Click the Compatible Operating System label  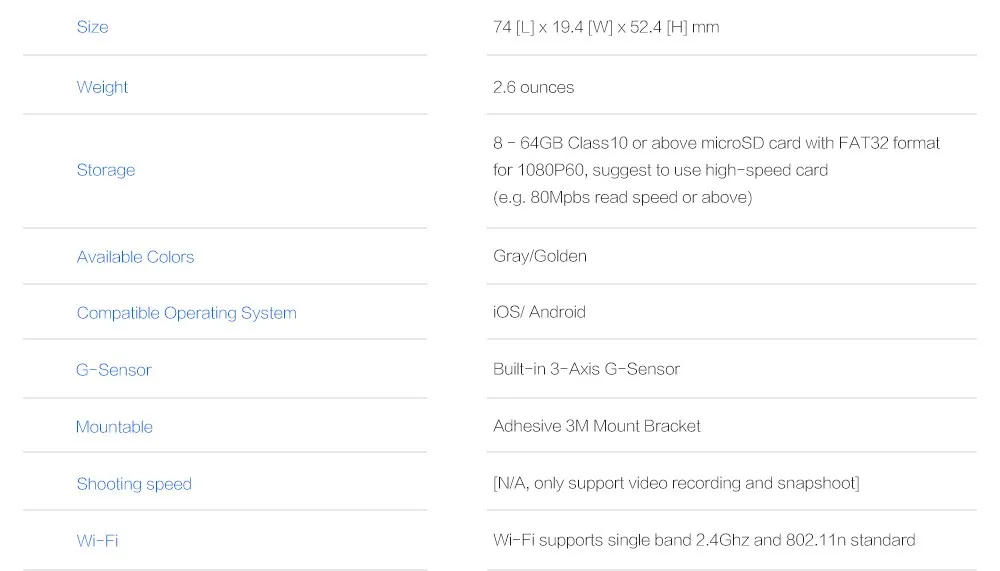[x=186, y=313]
